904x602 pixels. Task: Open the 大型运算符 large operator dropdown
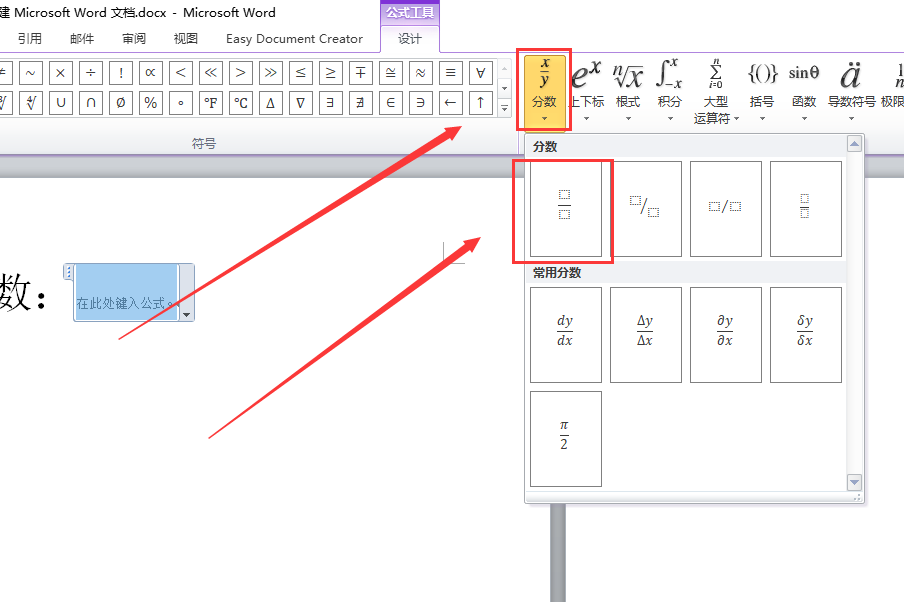click(x=715, y=90)
